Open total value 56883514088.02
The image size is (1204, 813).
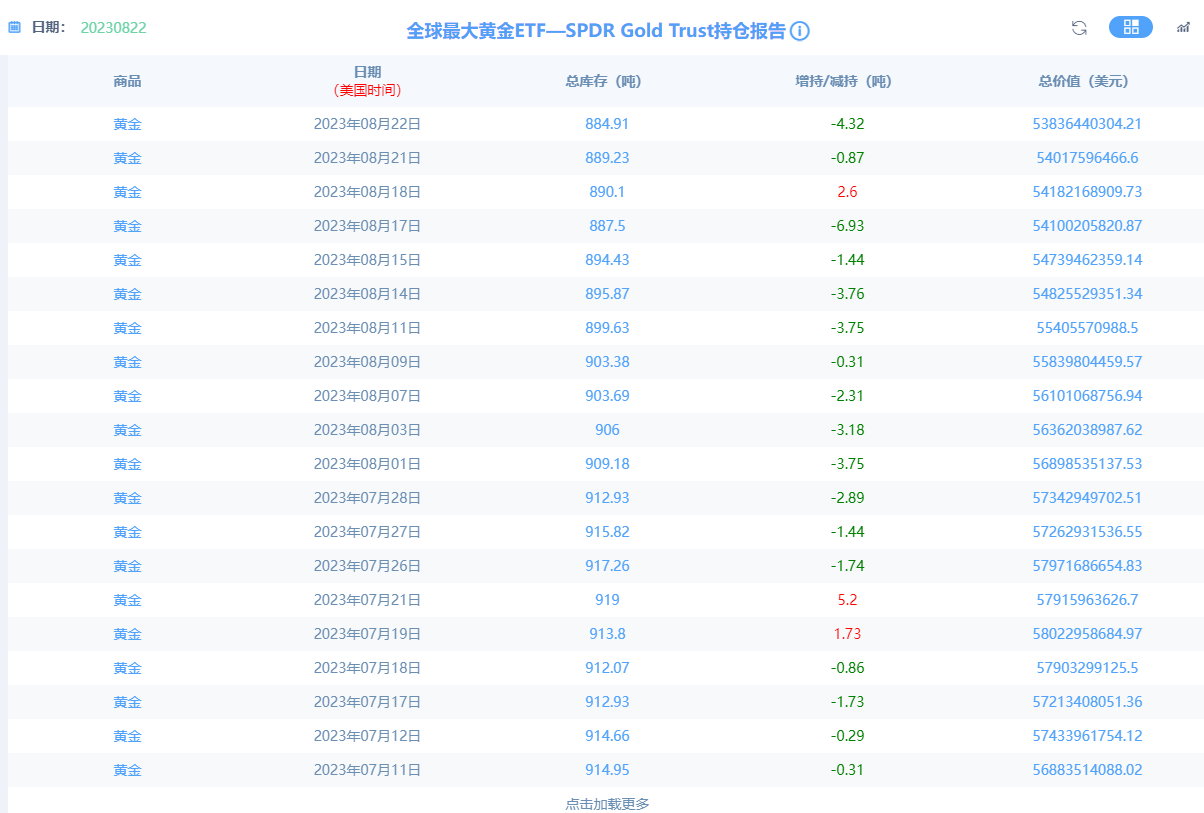coord(1087,770)
